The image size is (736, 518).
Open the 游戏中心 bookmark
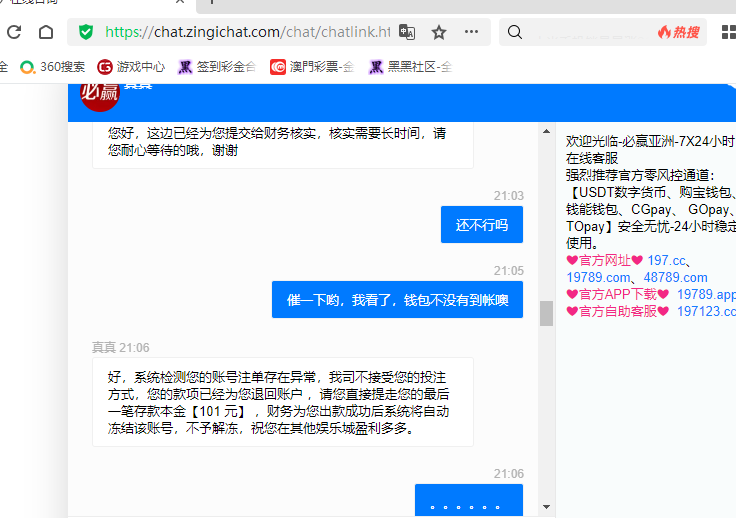[131, 67]
